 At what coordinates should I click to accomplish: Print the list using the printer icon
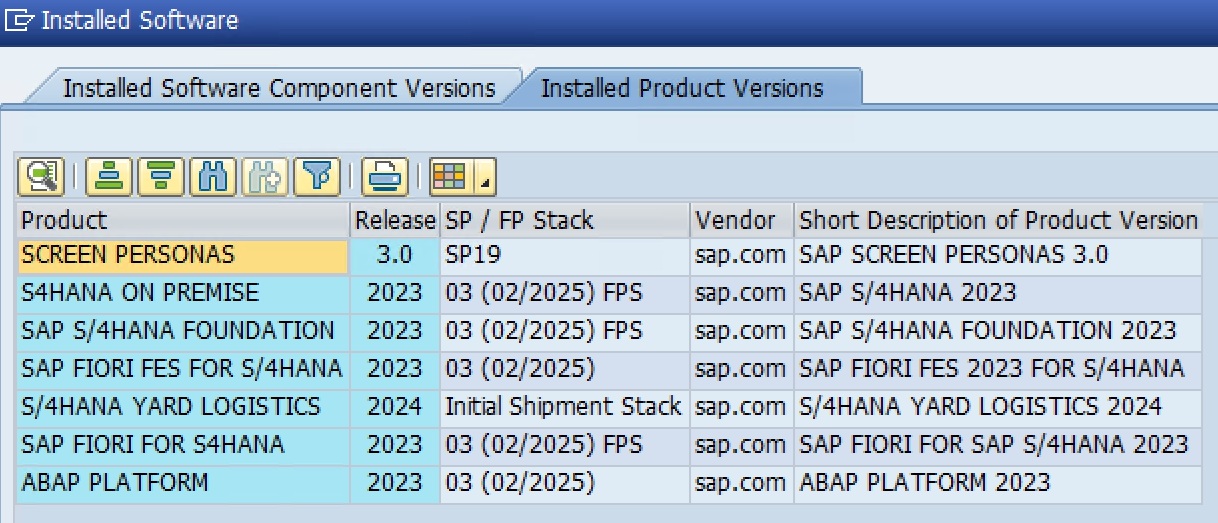tap(382, 177)
